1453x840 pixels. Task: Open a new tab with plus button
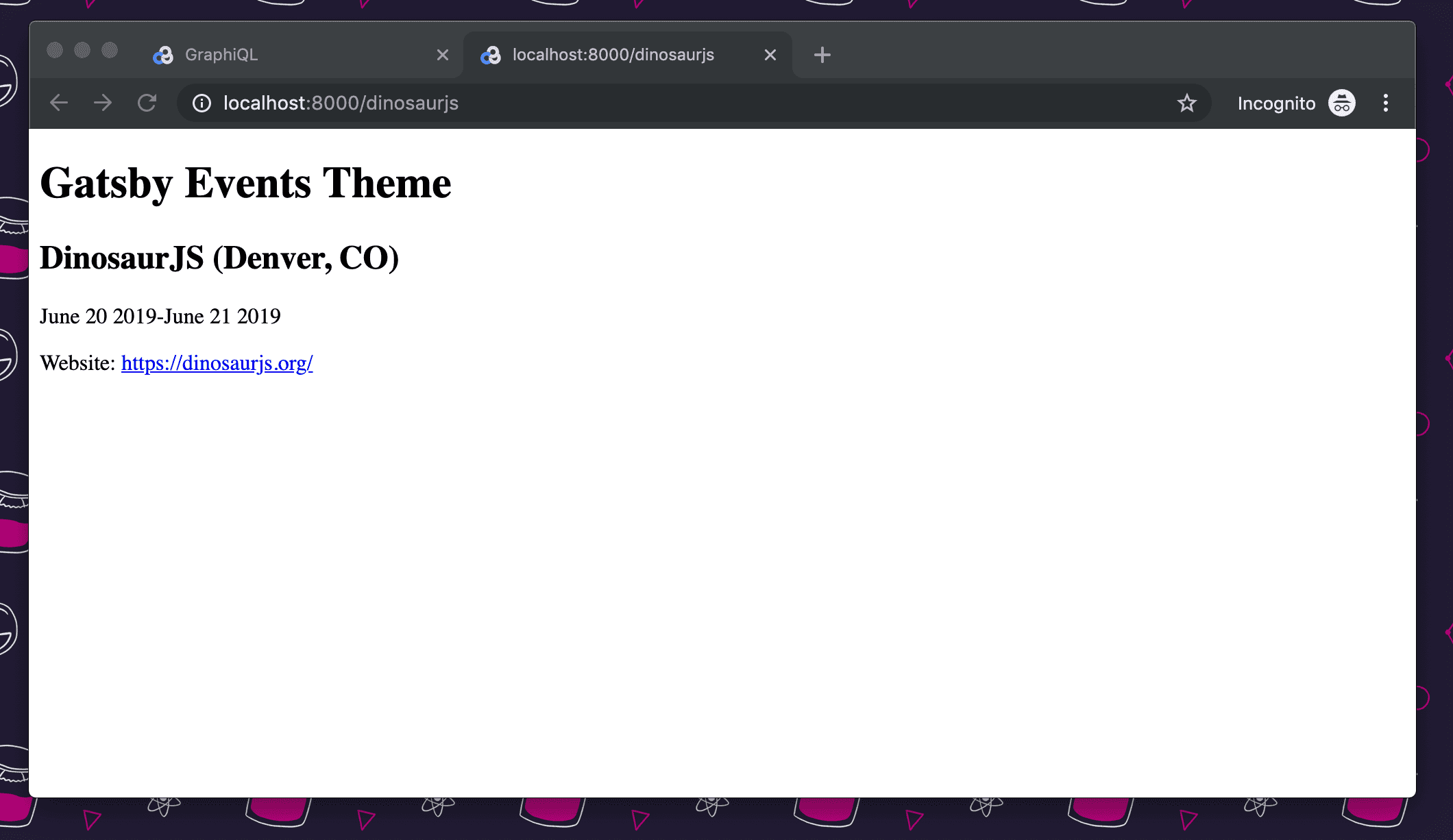point(822,55)
